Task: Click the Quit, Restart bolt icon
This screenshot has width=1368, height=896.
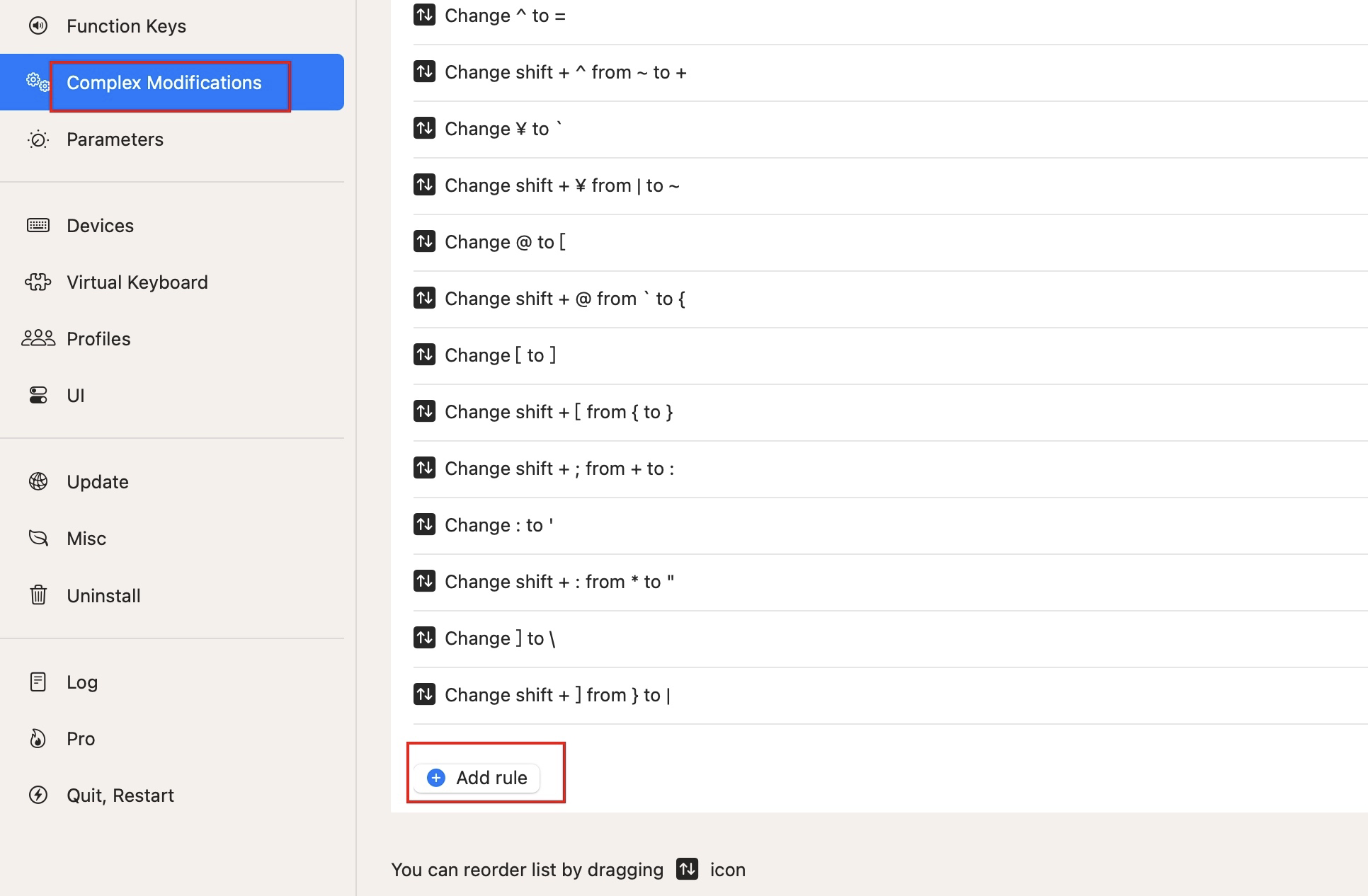Action: pyautogui.click(x=38, y=796)
